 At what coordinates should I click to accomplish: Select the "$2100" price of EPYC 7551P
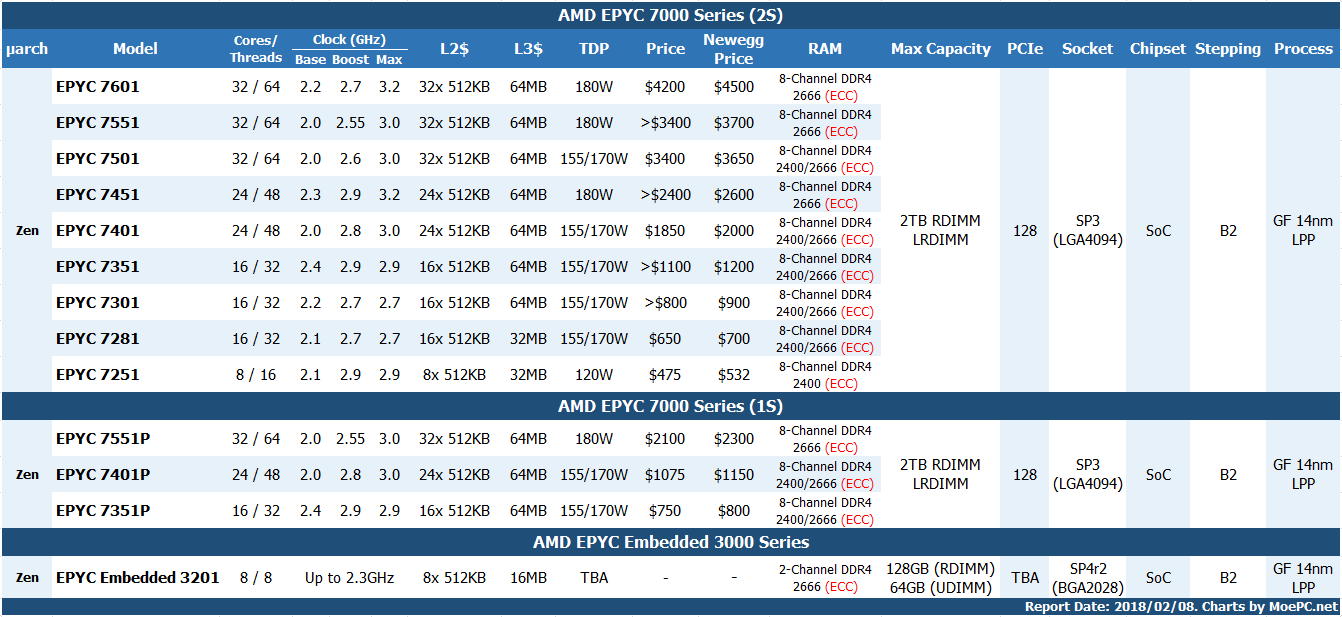(665, 439)
